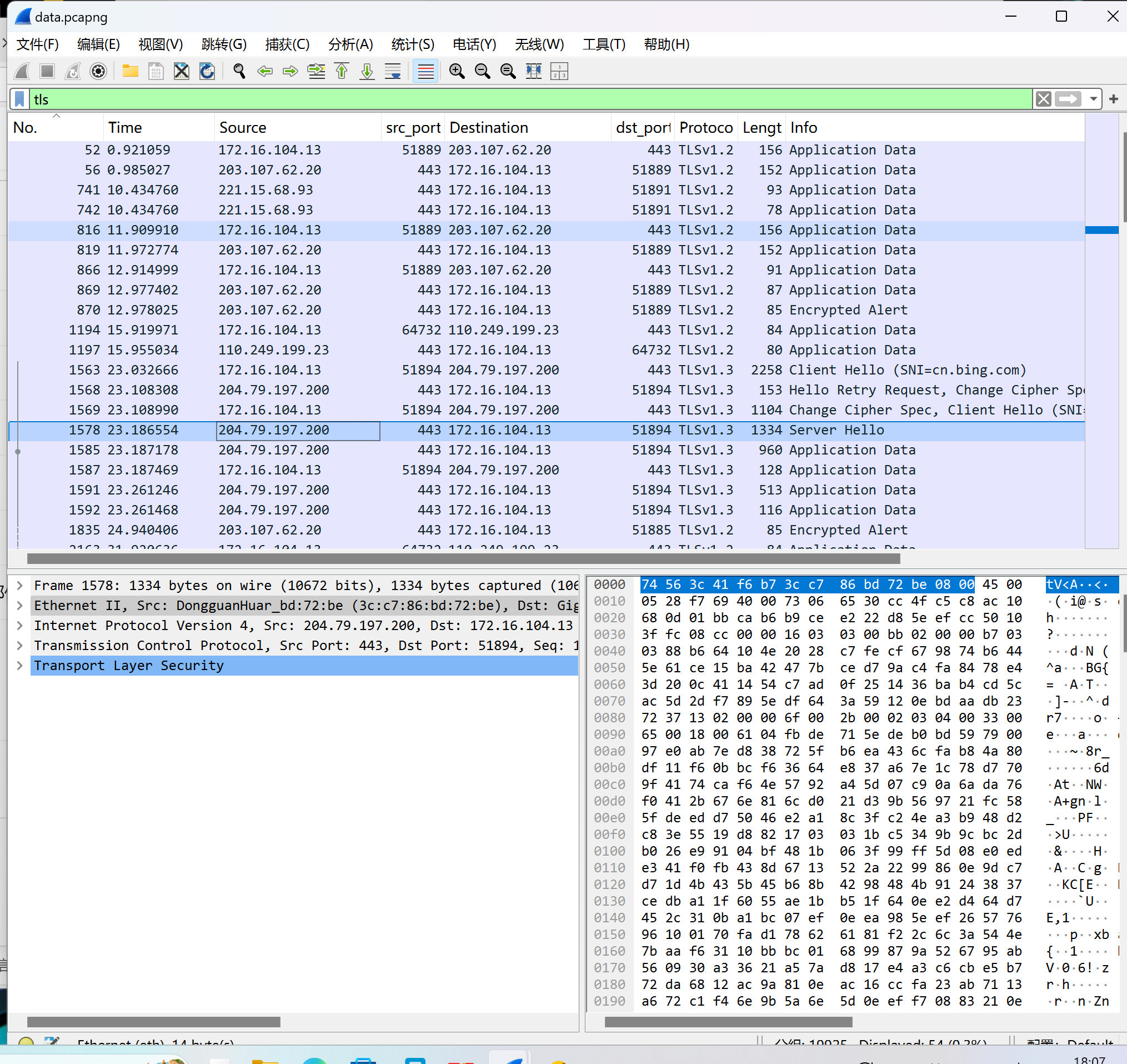This screenshot has width=1127, height=1064.
Task: Go to the last packet
Action: 367,71
